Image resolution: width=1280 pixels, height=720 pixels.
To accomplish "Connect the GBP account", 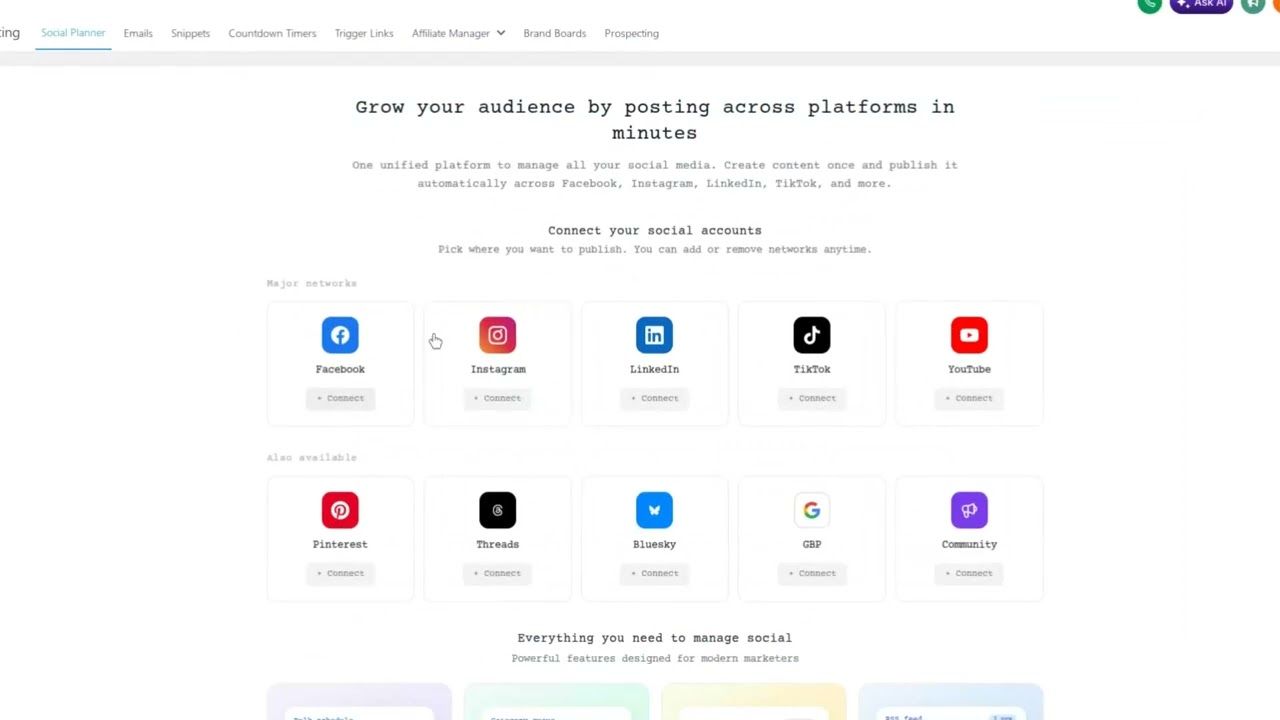I will tap(812, 573).
